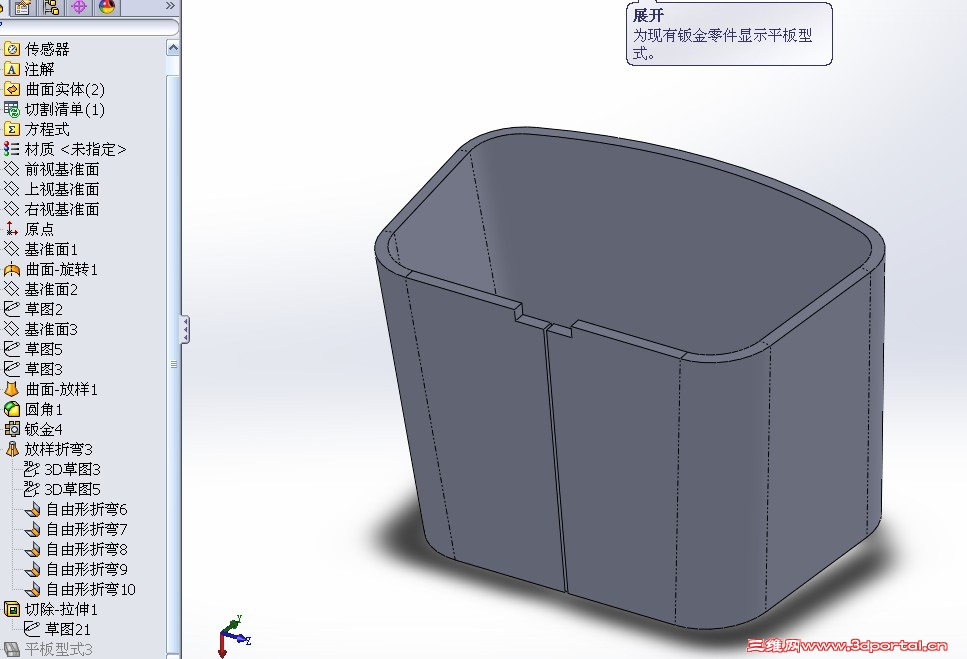
Task: Collapse the FeatureManager panel with side chevron
Action: [x=183, y=330]
